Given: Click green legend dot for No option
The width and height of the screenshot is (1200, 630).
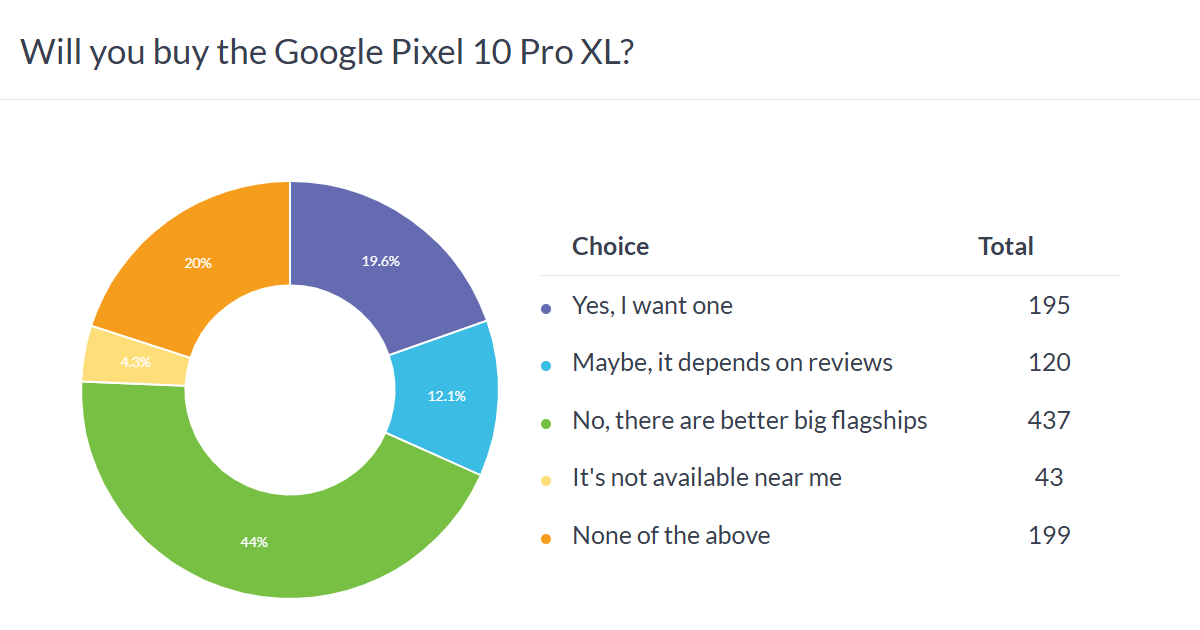Looking at the screenshot, I should pyautogui.click(x=546, y=424).
